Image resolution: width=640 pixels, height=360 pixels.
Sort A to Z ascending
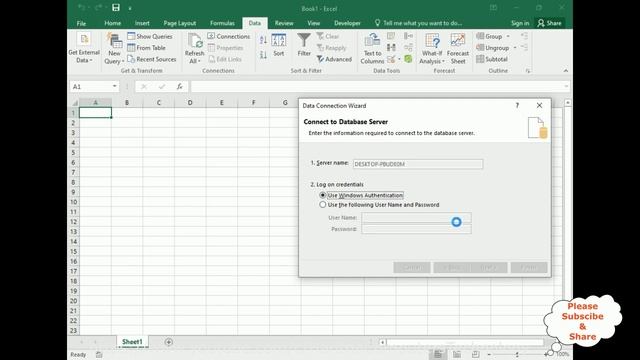263,40
